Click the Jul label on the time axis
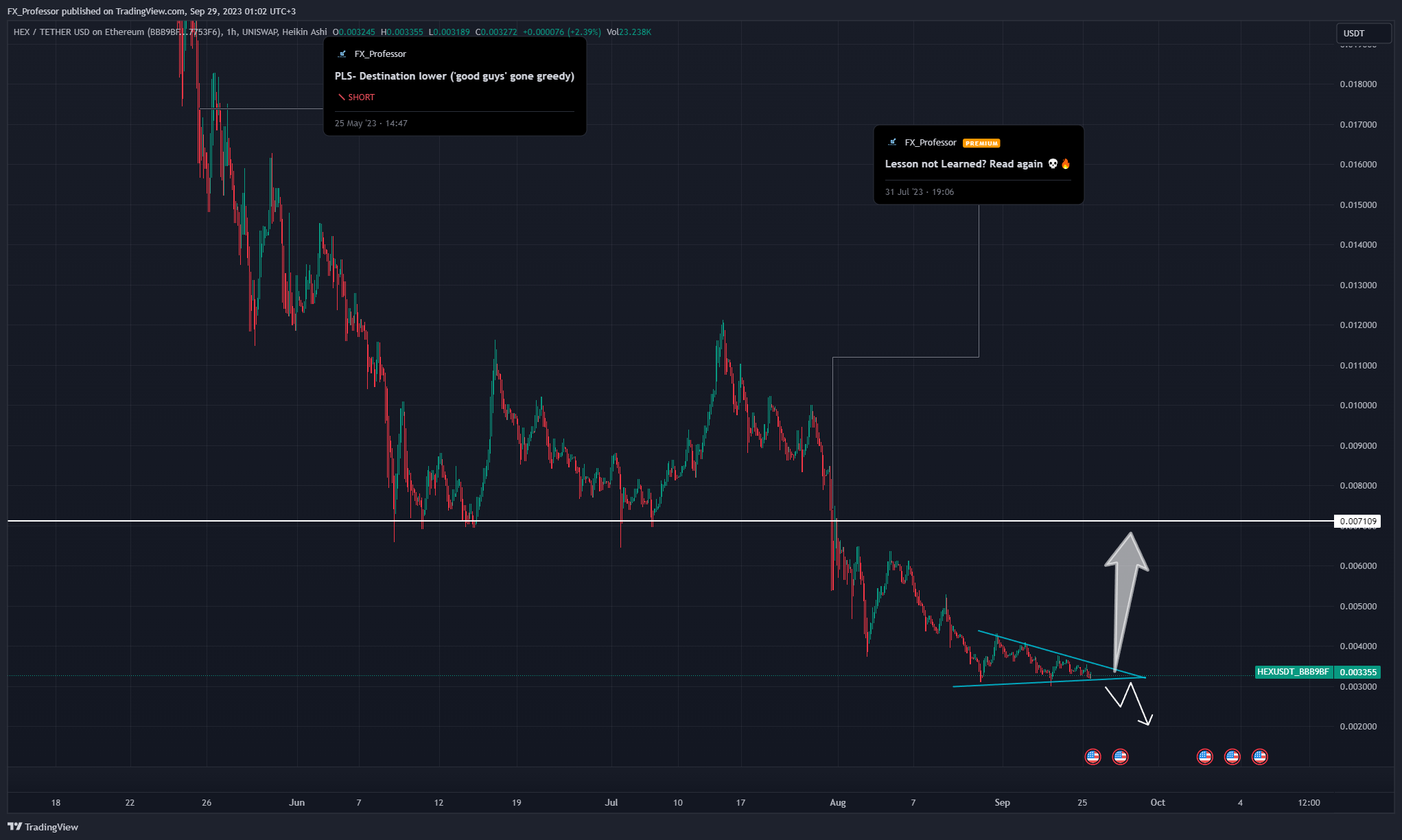1402x840 pixels. 611,803
